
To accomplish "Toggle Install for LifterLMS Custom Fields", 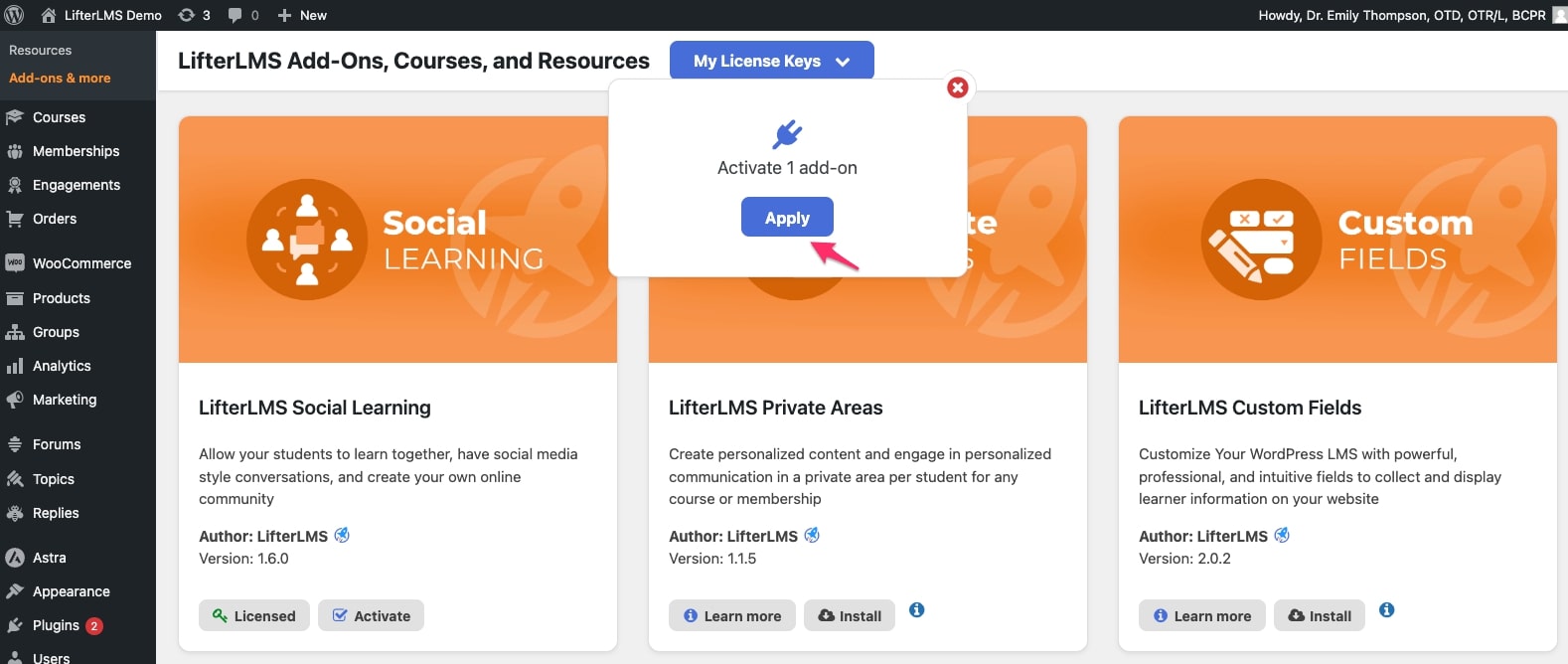I will [1320, 615].
